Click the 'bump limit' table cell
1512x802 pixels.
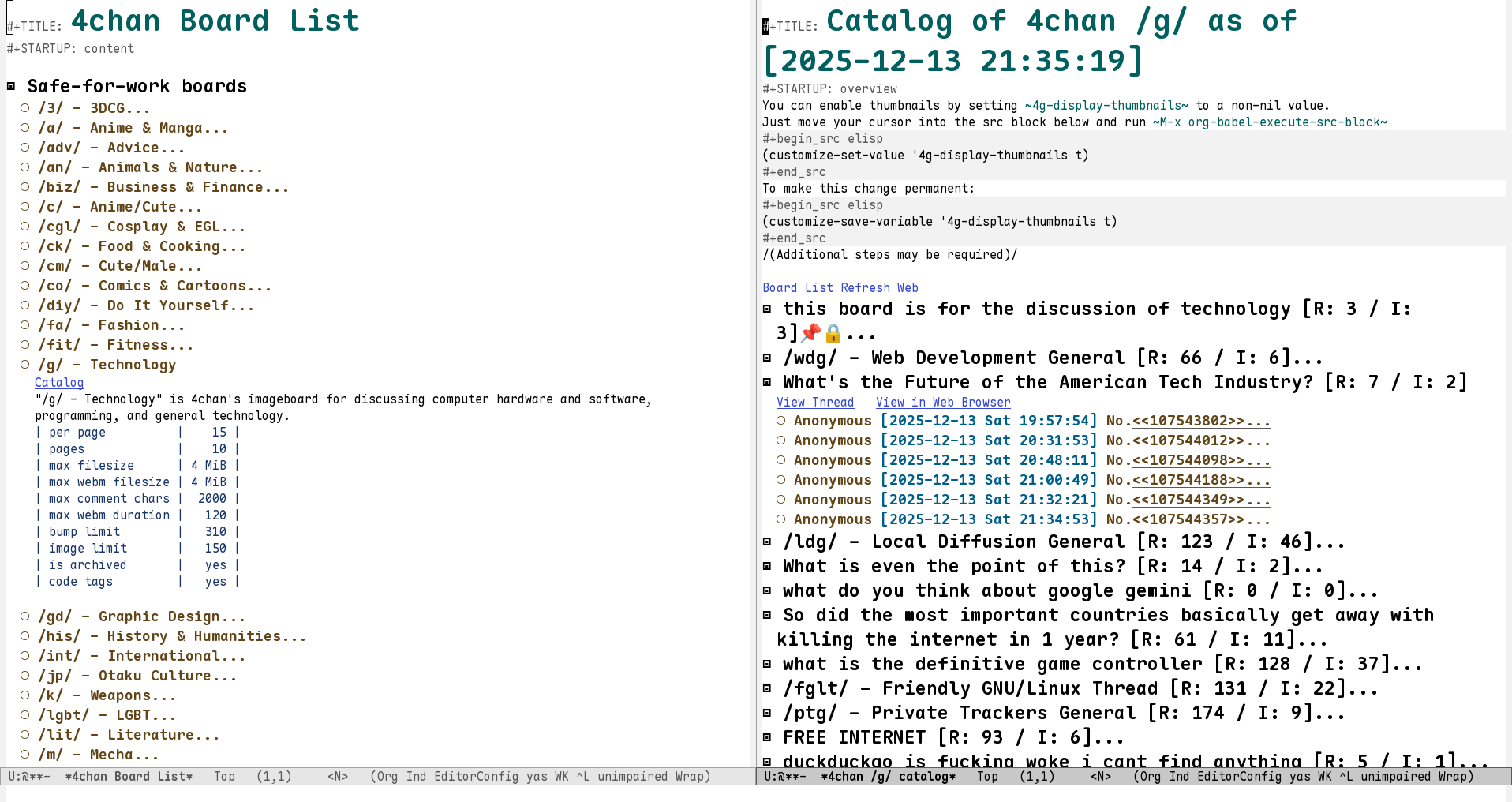pyautogui.click(x=84, y=532)
